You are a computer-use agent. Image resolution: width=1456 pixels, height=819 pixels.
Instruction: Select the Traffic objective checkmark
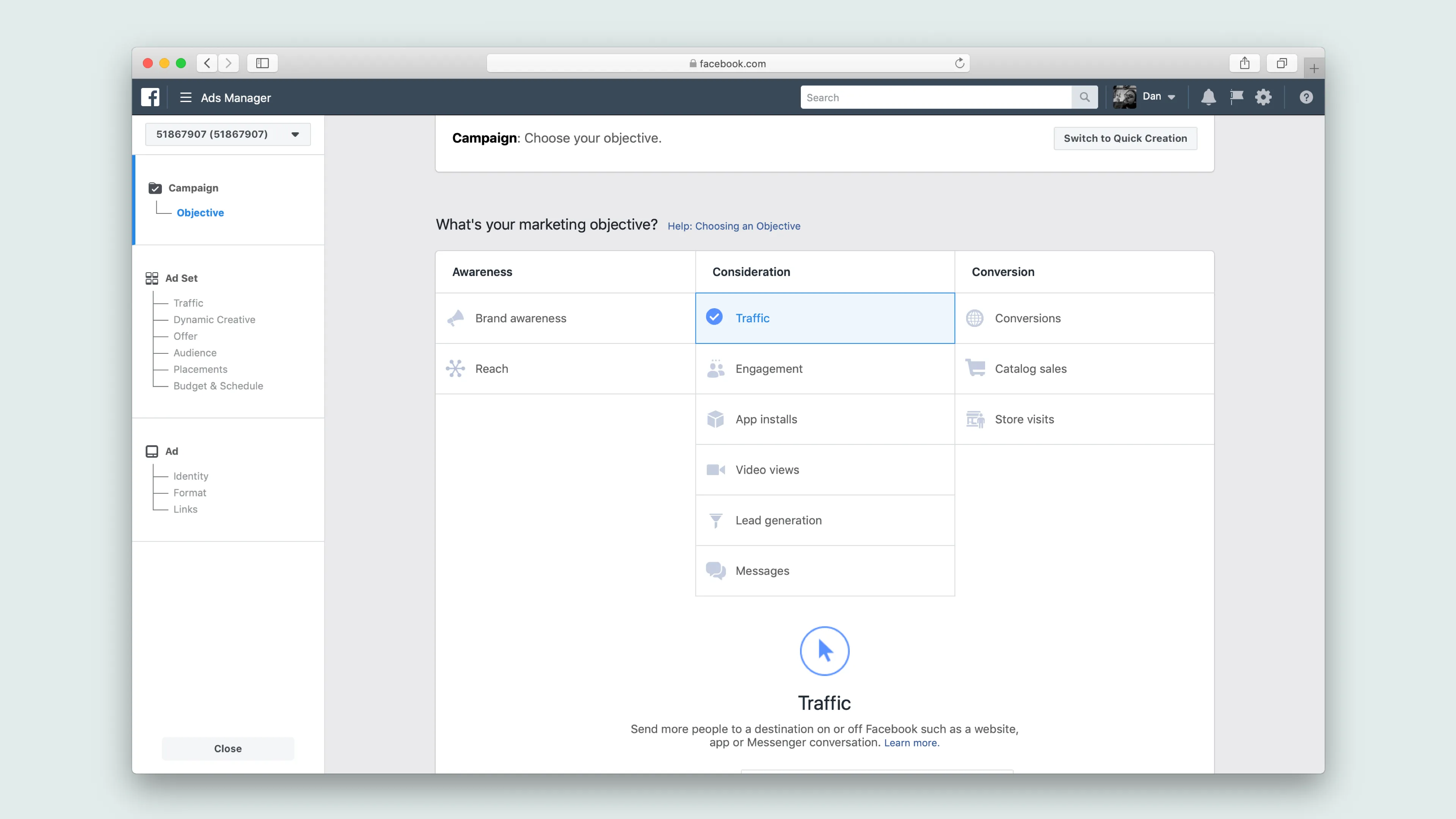(714, 317)
